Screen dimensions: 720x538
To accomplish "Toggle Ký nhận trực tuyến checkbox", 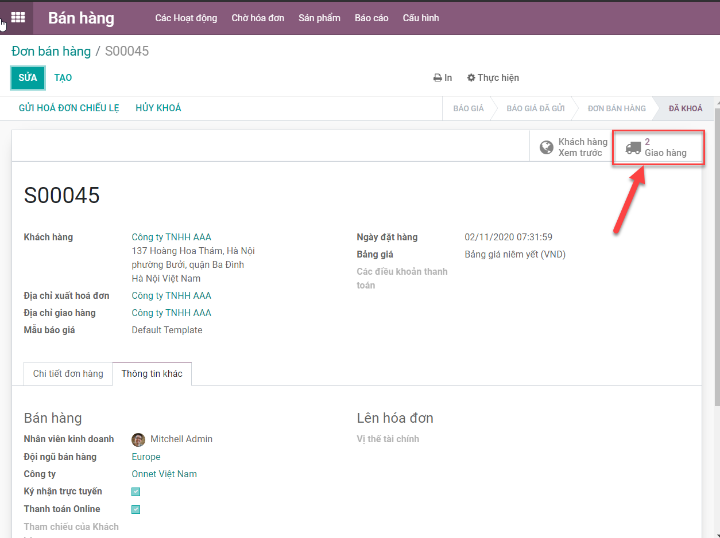I will coord(136,491).
